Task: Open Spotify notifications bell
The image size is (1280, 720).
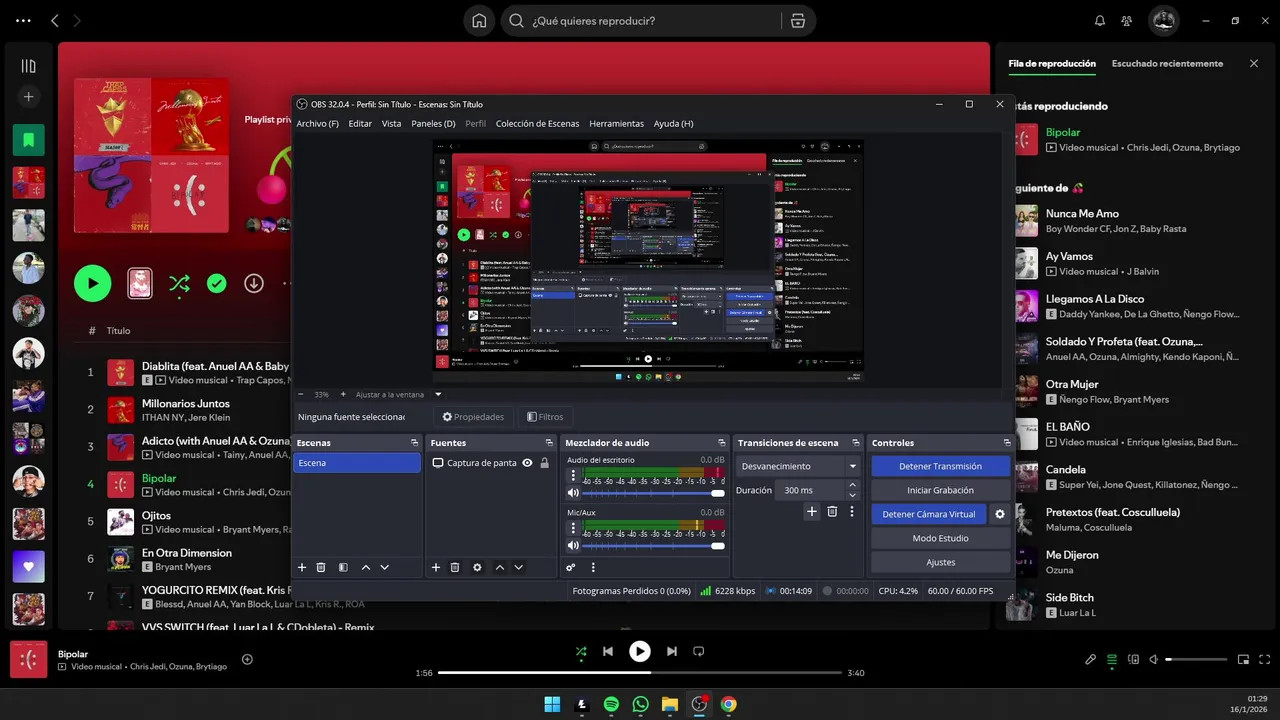Action: click(x=1100, y=21)
